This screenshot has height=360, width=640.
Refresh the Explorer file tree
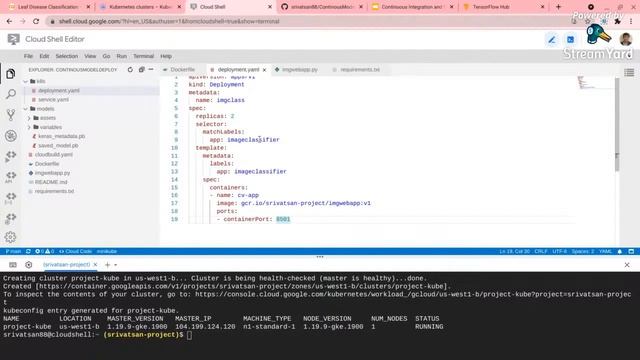click(130, 70)
